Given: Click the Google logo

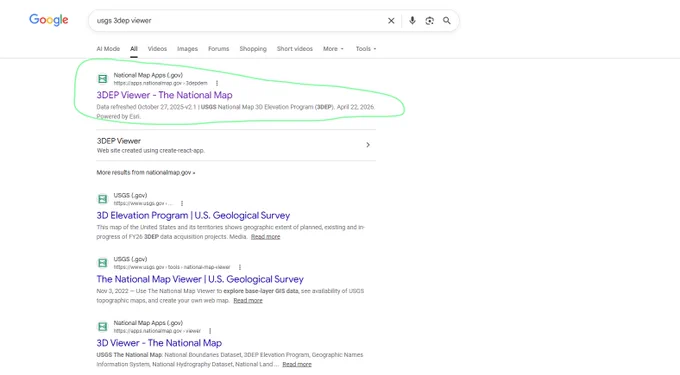Looking at the screenshot, I should (49, 20).
